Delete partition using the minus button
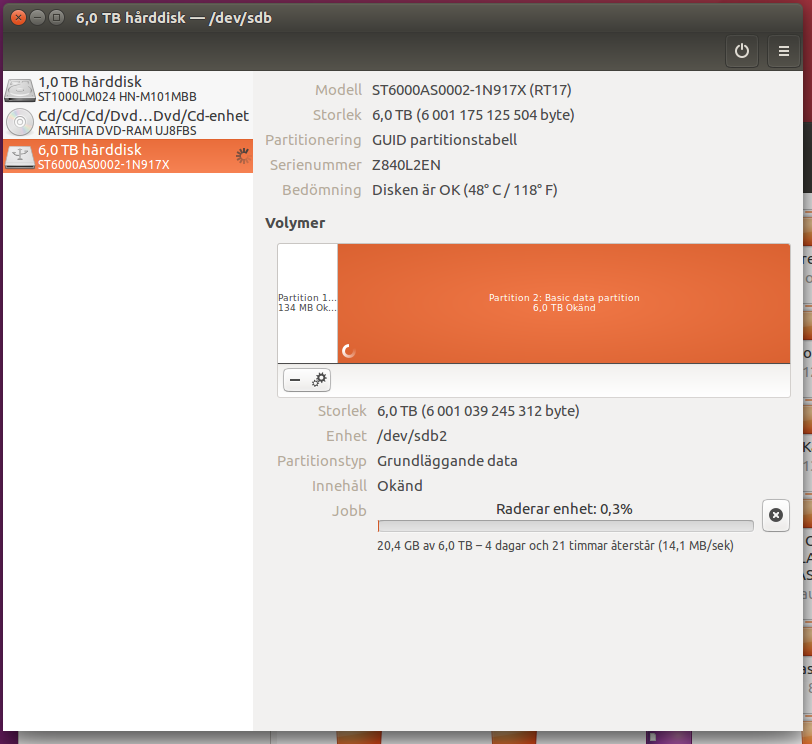812x744 pixels. pos(295,380)
